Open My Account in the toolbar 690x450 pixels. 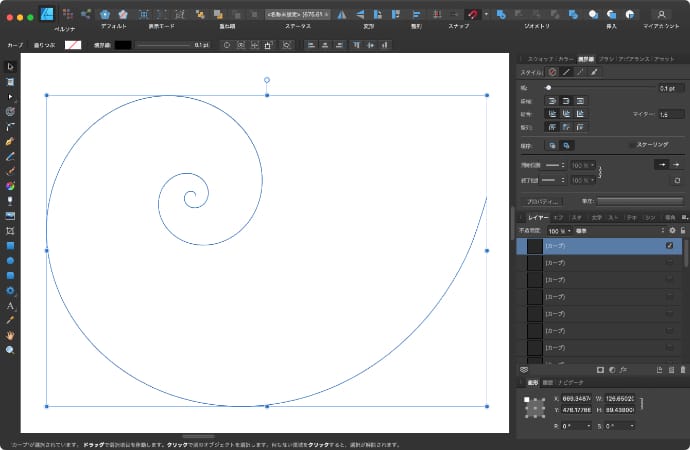pos(662,14)
